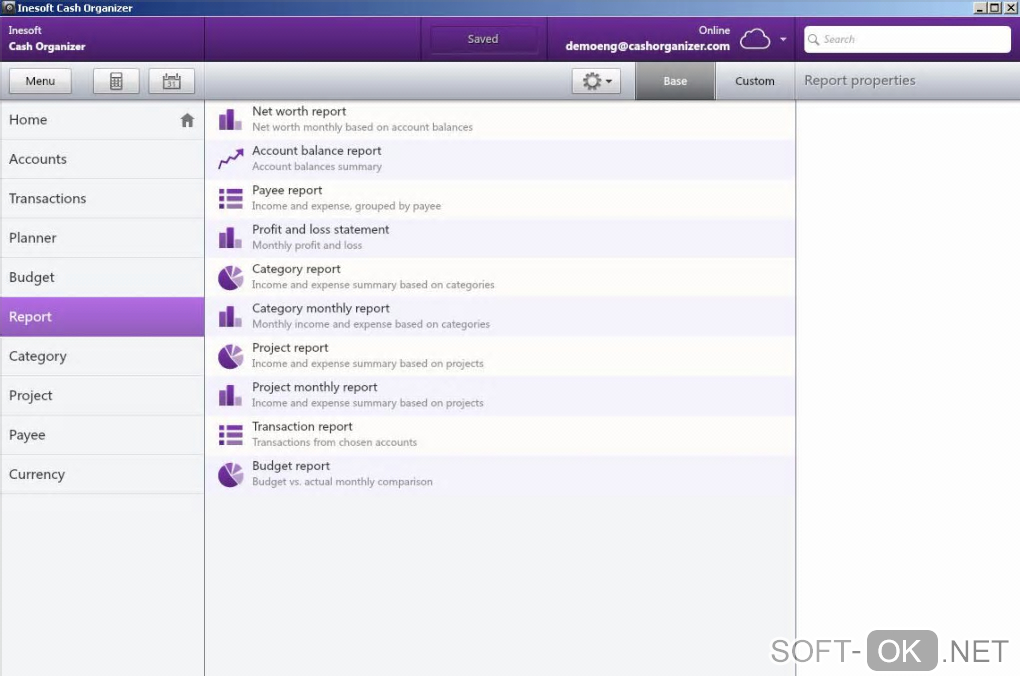Click the Profit and loss statement bar icon
Image resolution: width=1020 pixels, height=676 pixels.
[x=230, y=237]
